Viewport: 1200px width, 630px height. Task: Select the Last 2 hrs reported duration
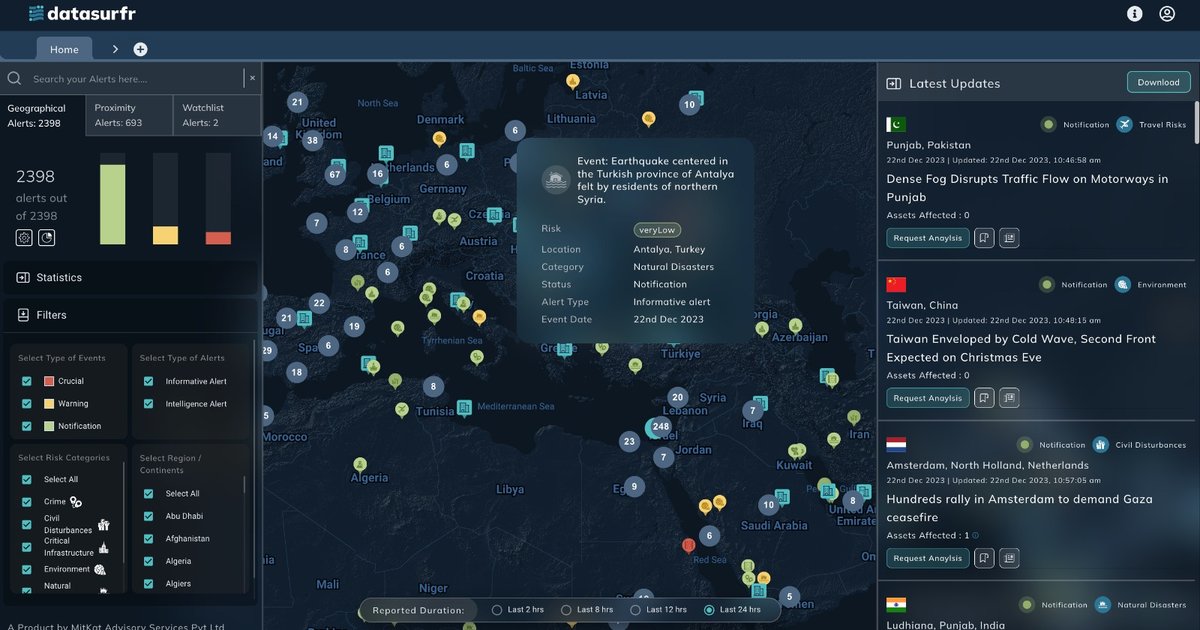pyautogui.click(x=497, y=610)
